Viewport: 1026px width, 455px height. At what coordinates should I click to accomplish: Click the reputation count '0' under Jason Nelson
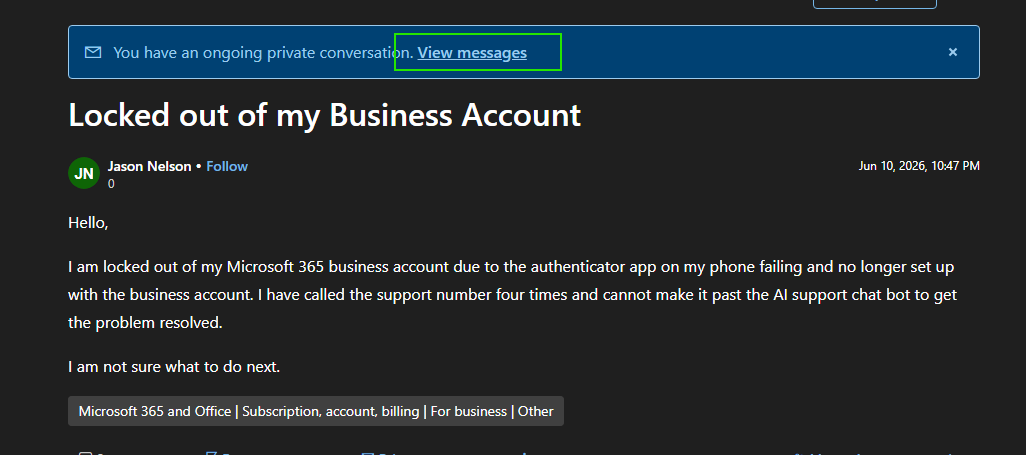tap(111, 184)
